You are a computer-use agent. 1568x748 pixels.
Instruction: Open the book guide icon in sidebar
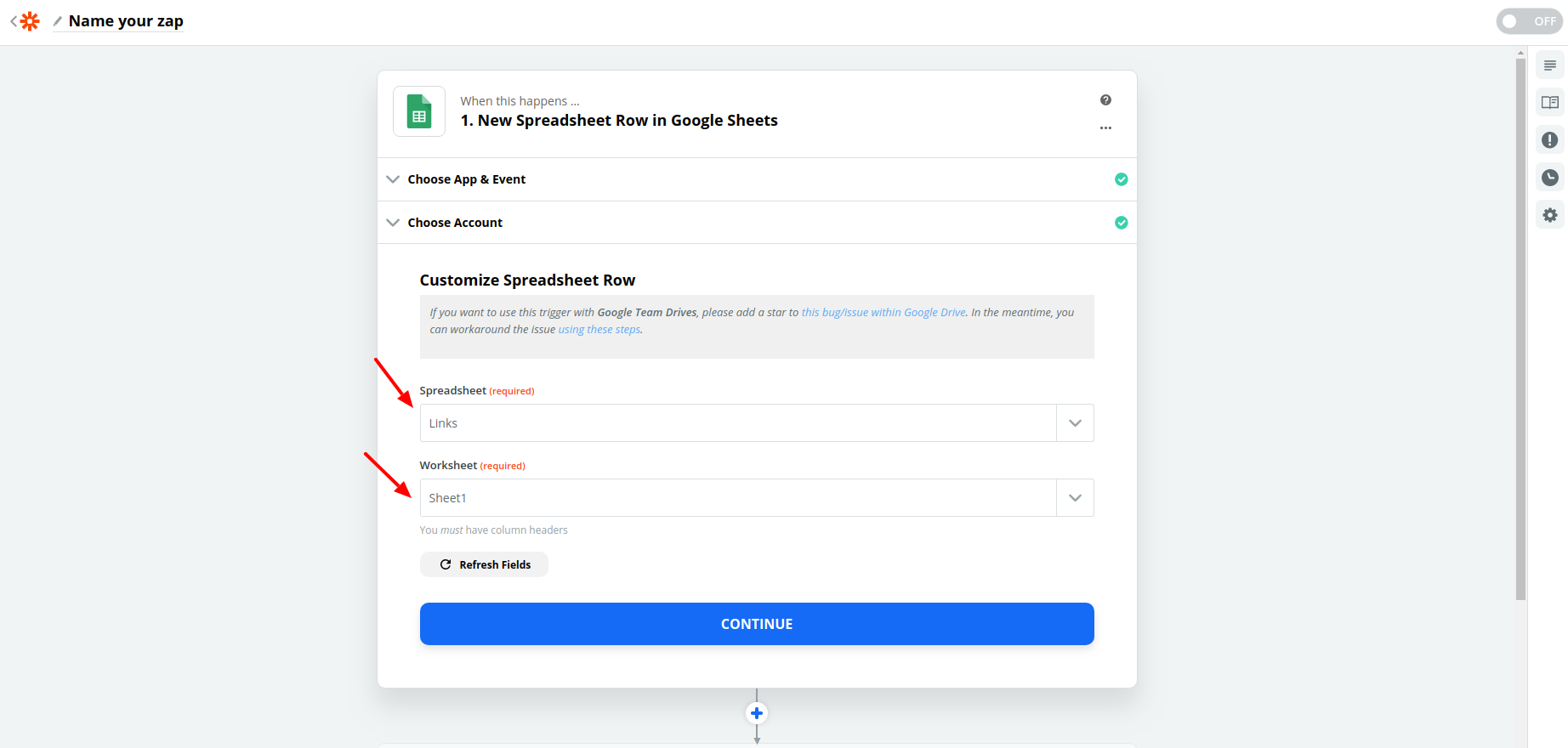pos(1550,103)
